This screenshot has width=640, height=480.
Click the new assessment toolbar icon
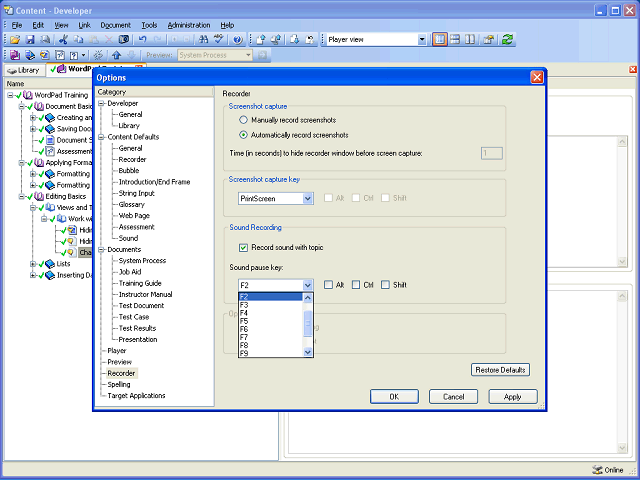60,55
